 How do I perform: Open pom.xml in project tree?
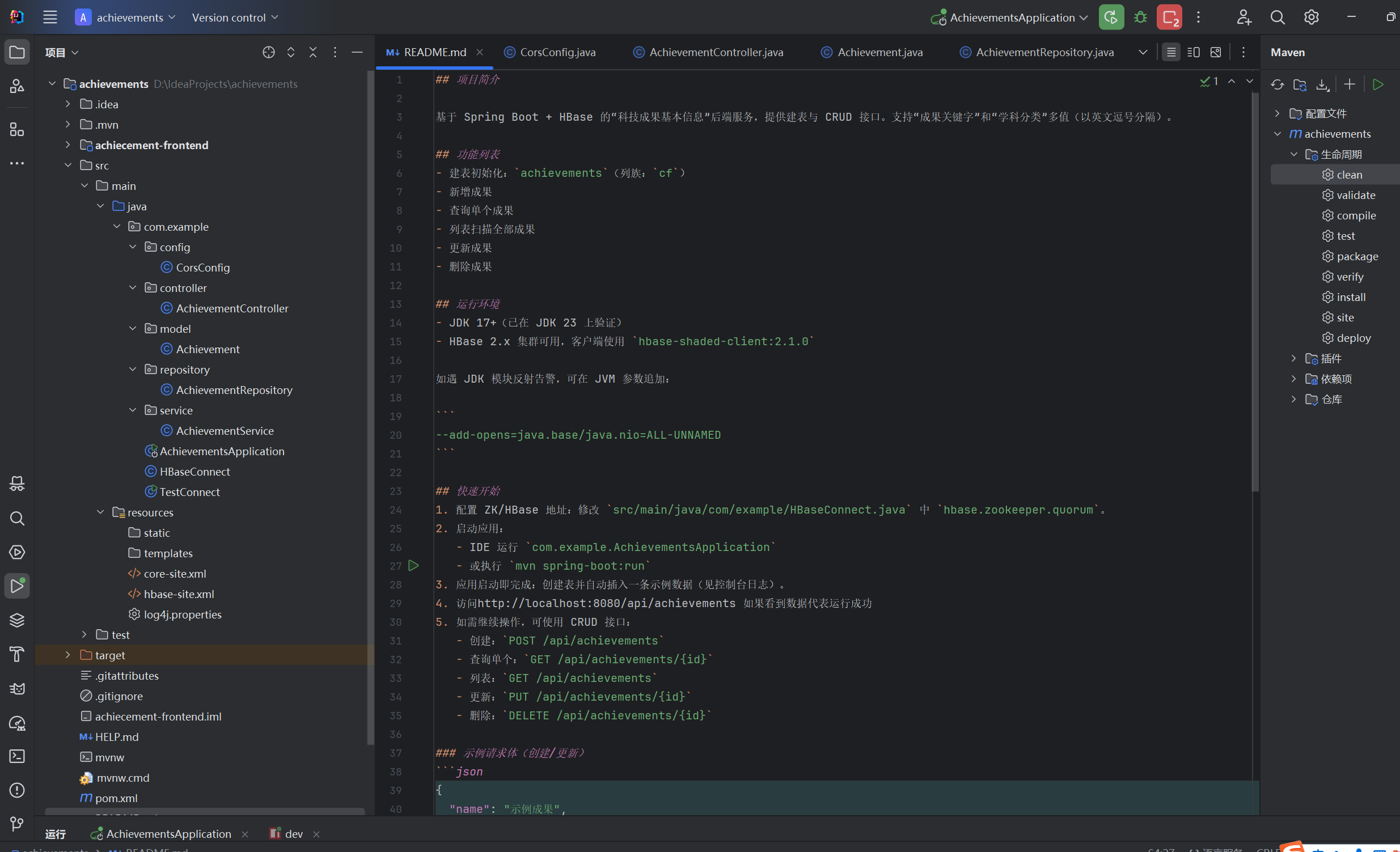[116, 798]
